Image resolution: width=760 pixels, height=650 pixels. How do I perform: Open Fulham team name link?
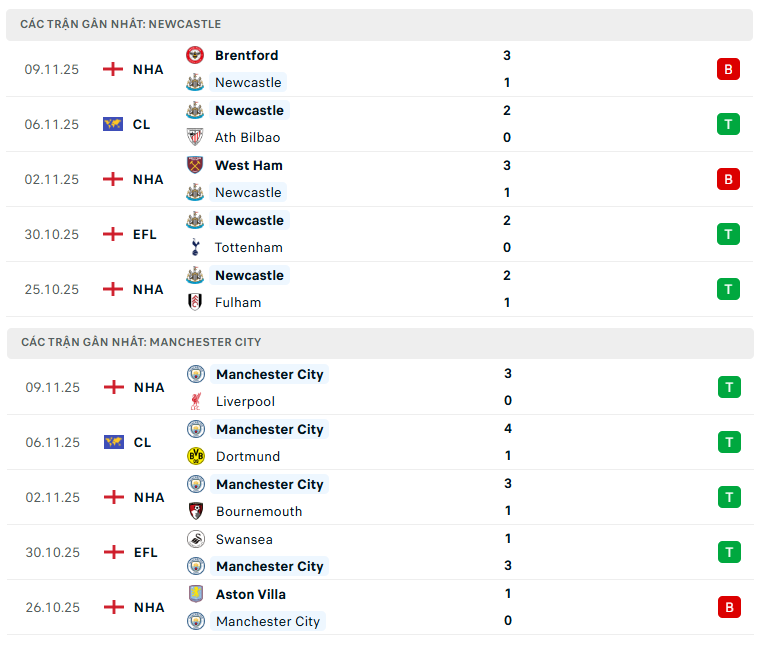tap(238, 302)
